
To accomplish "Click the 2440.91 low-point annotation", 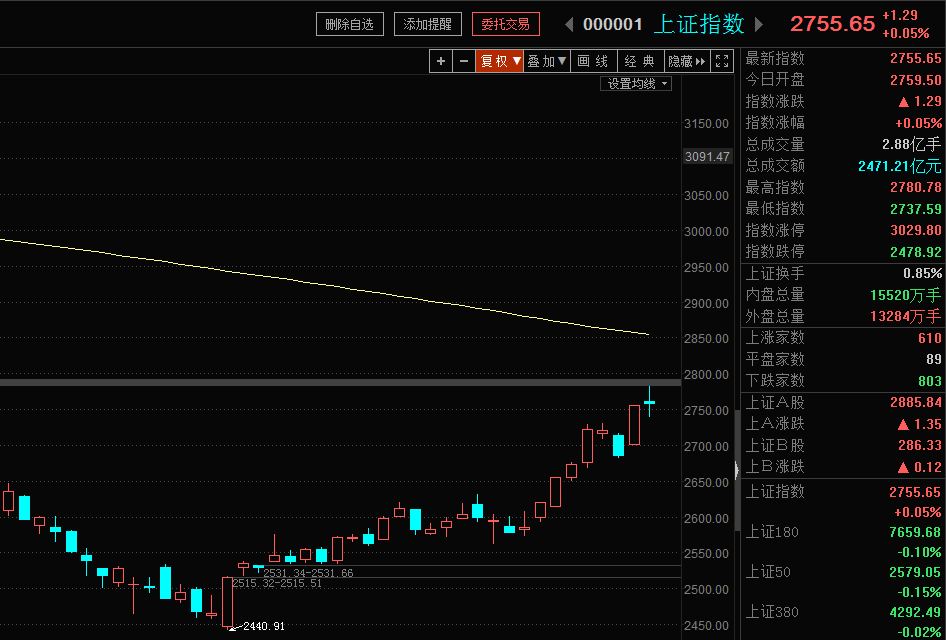I will pos(264,627).
